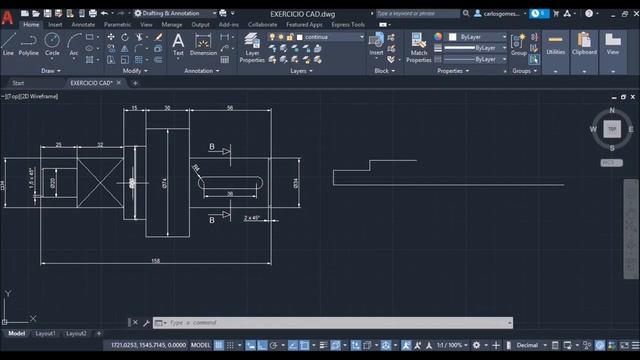Screen dimensions: 640x360
Task: Toggle snap mode in status bar
Action: click(x=231, y=345)
